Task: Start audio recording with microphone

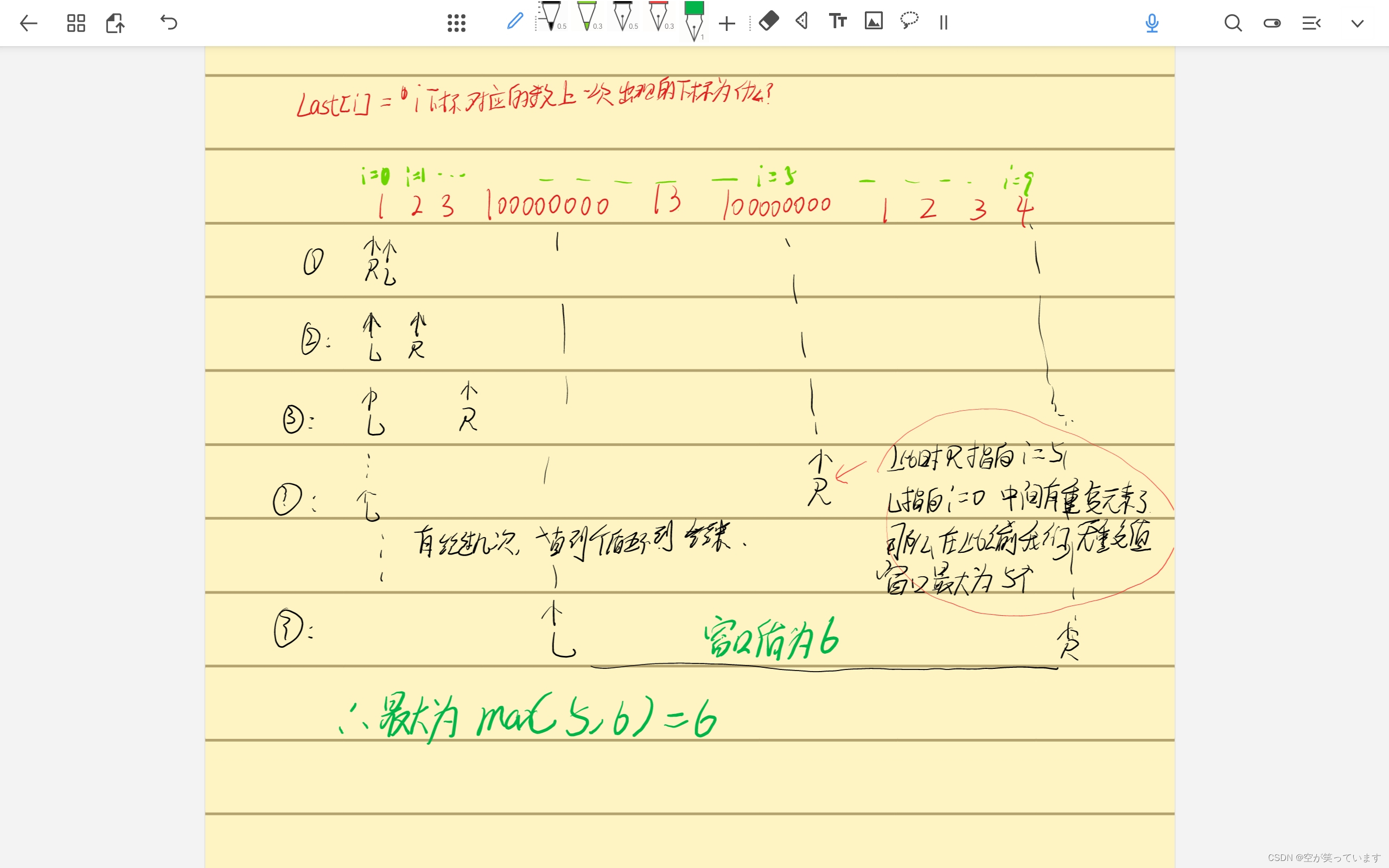Action: pyautogui.click(x=1152, y=23)
